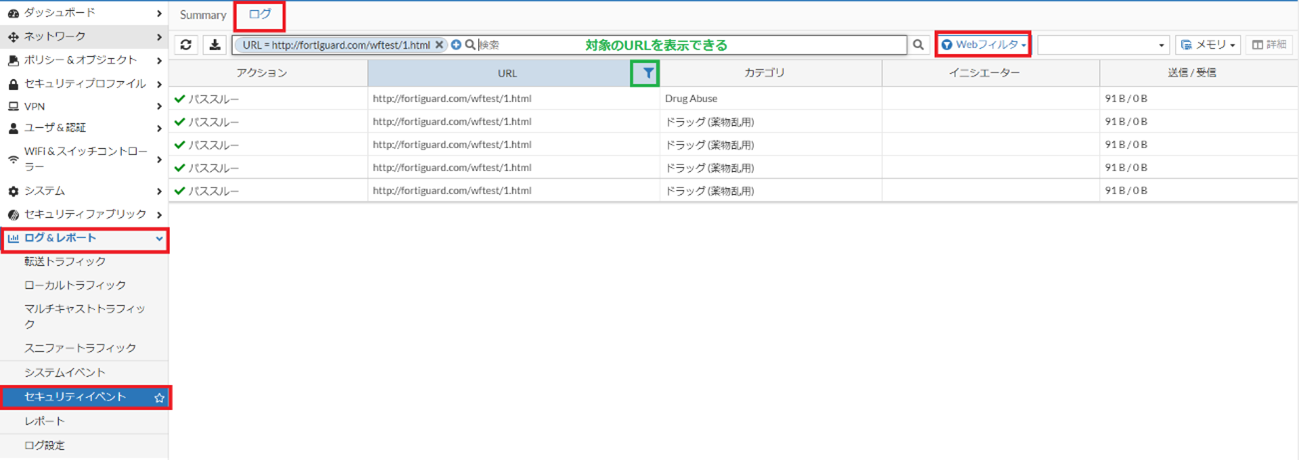Collapse the ログ＆レポート section chevron
This screenshot has width=1299, height=460.
click(x=159, y=238)
